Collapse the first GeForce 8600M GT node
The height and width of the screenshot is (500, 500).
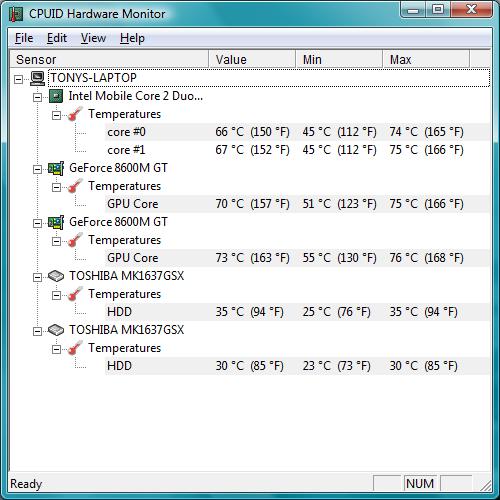pyautogui.click(x=37, y=169)
